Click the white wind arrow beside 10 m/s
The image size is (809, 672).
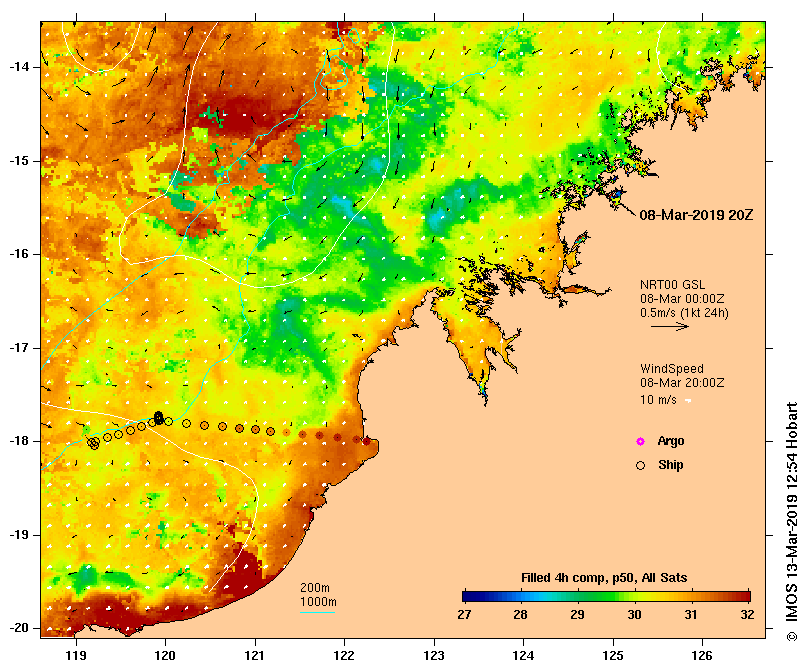click(x=688, y=401)
